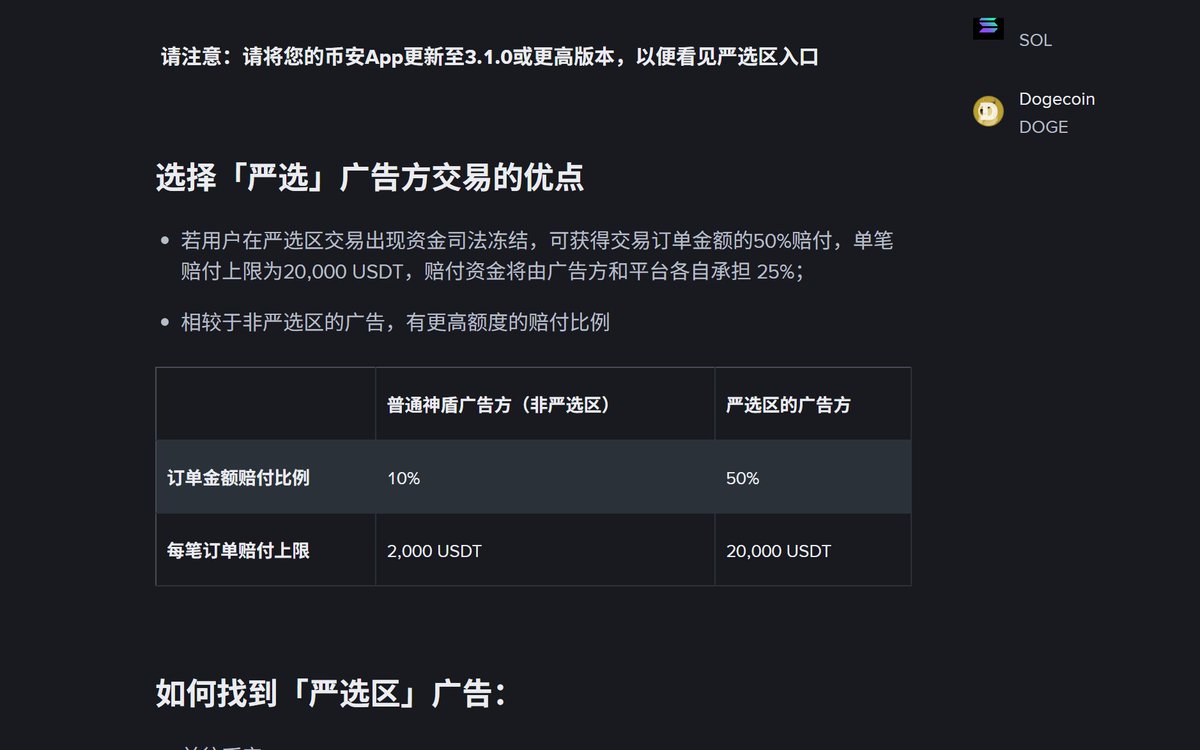Select the 10% table cell
This screenshot has width=1200, height=750.
click(x=545, y=477)
